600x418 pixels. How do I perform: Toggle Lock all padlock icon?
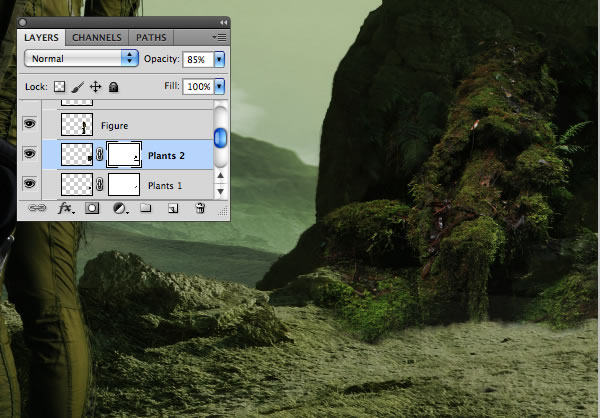(x=113, y=87)
